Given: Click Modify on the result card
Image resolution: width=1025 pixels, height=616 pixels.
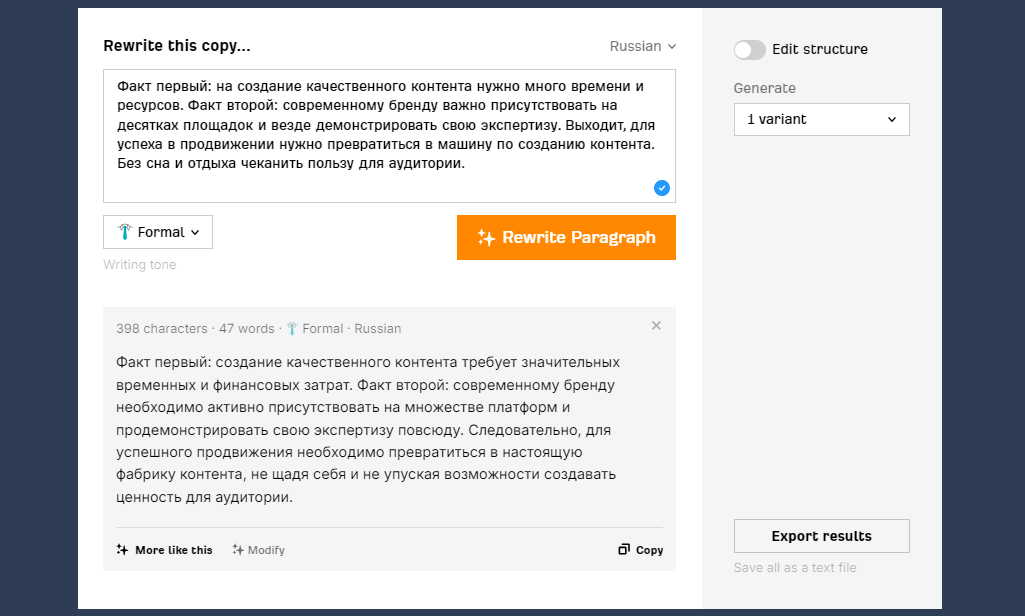Looking at the screenshot, I should coord(258,549).
